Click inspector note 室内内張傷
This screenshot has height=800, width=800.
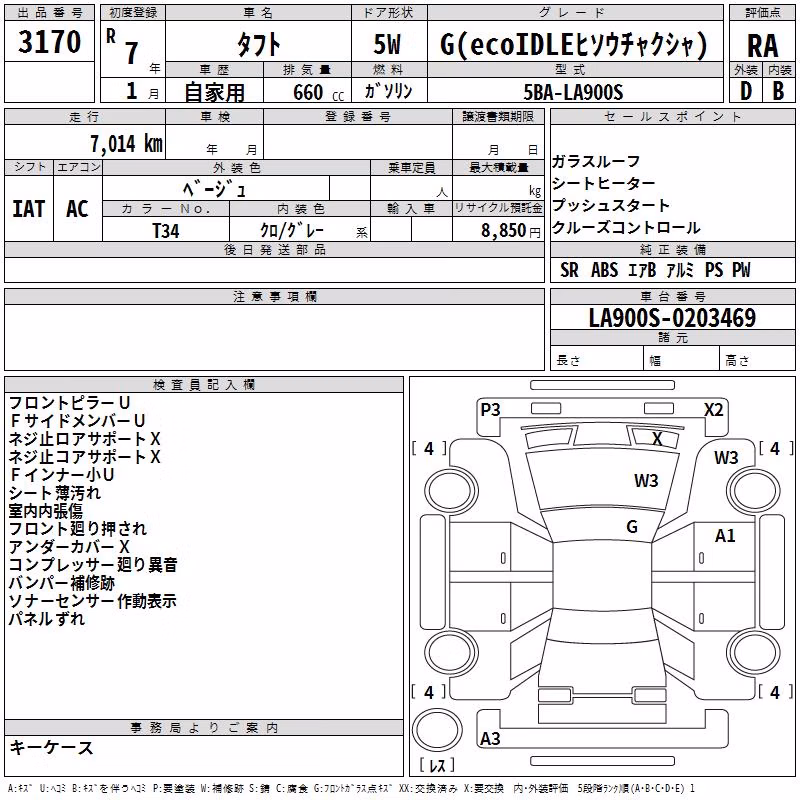point(46,511)
